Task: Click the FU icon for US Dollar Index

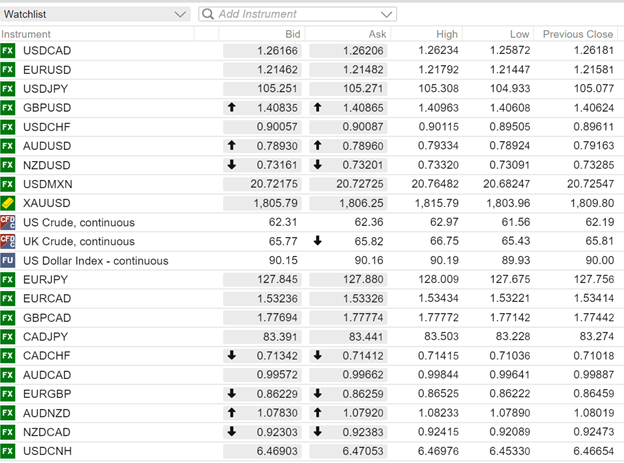Action: 8,260
